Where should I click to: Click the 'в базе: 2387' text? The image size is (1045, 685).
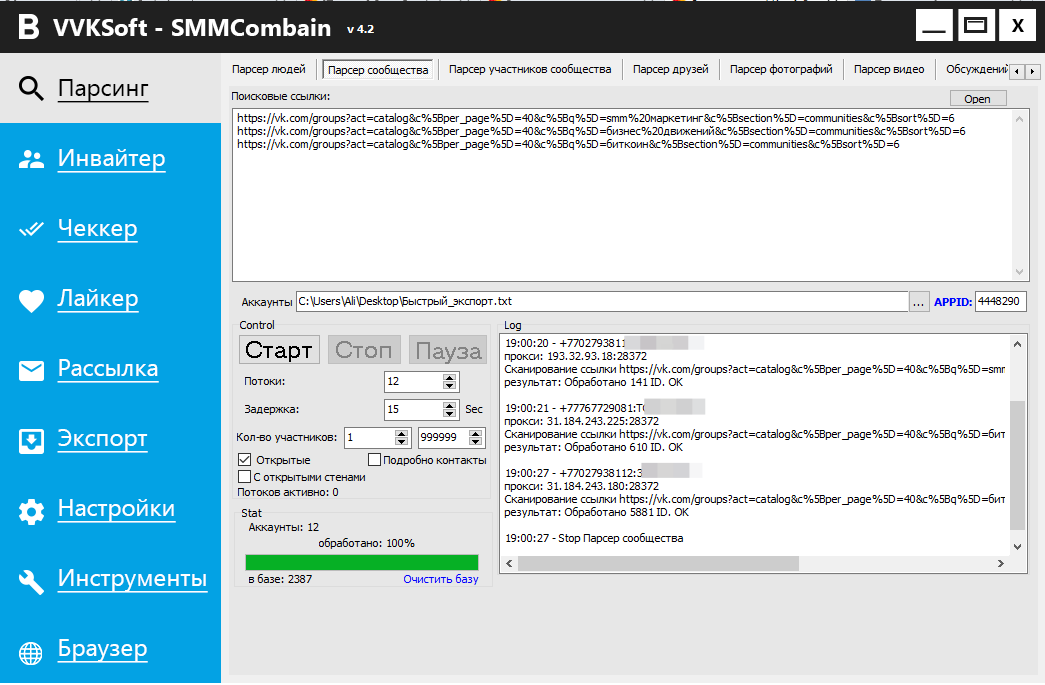(x=280, y=579)
